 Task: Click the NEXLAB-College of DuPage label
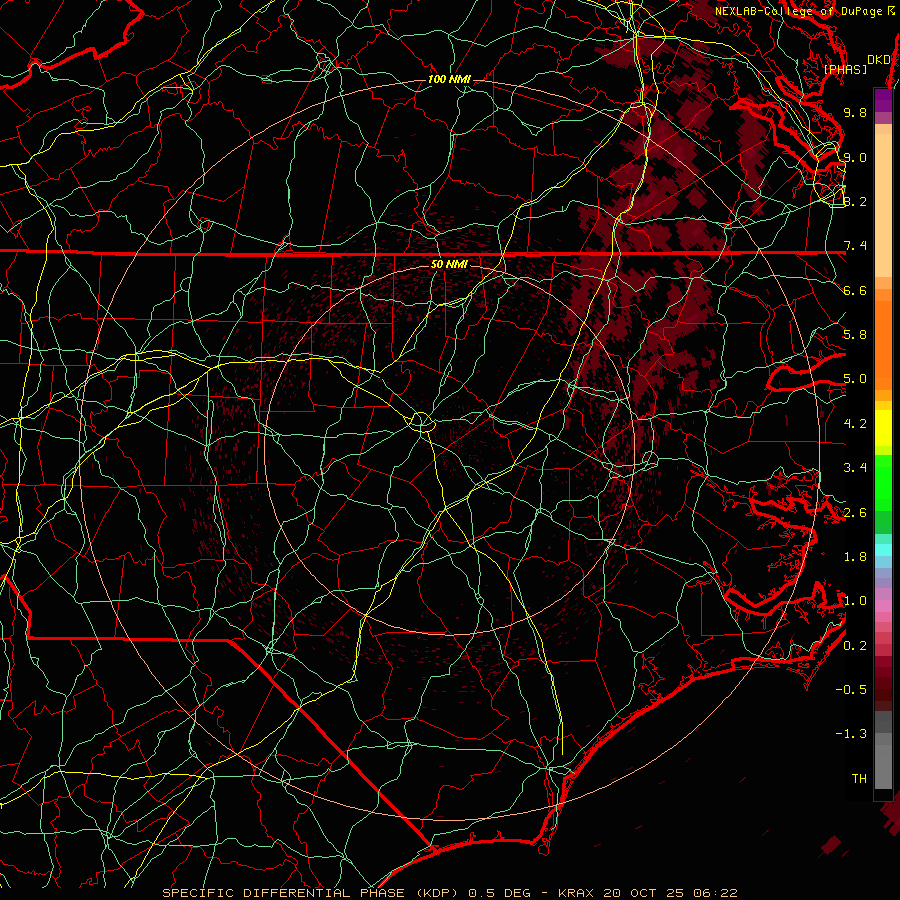point(805,11)
